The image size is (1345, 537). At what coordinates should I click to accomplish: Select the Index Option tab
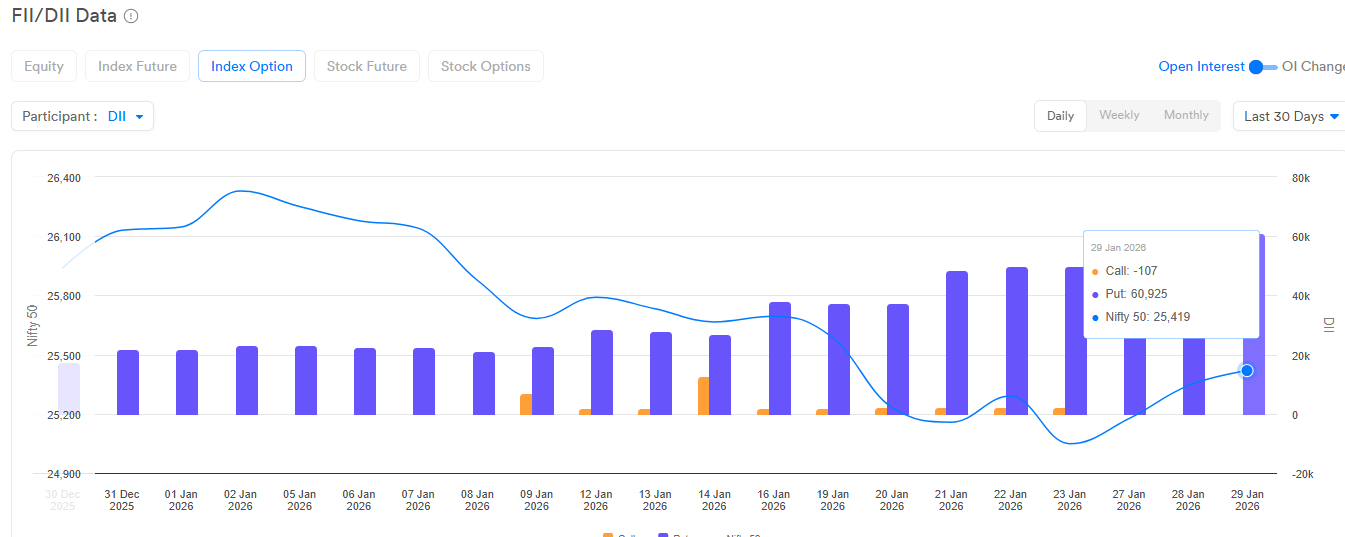point(252,66)
